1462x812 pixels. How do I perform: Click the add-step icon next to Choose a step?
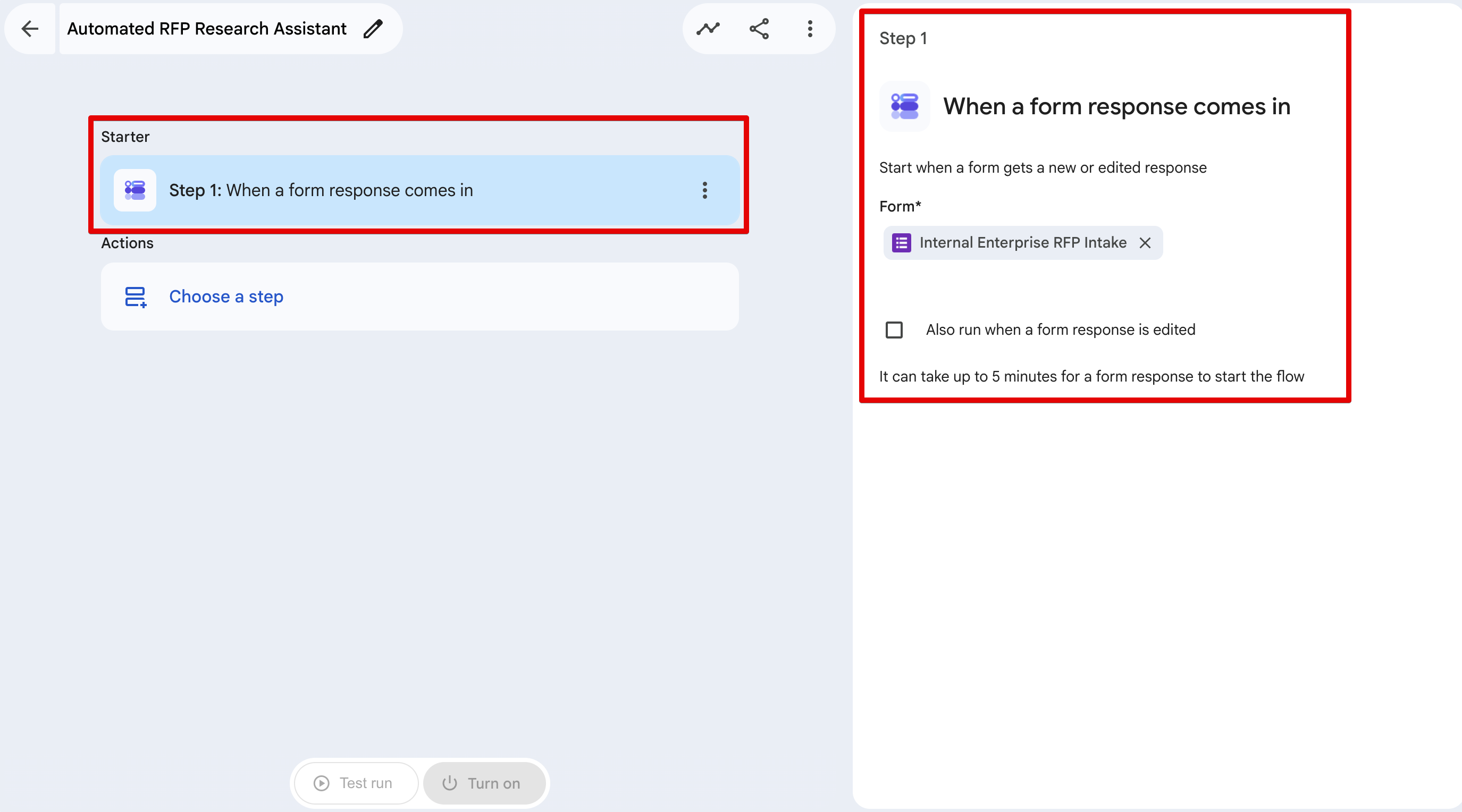point(136,297)
